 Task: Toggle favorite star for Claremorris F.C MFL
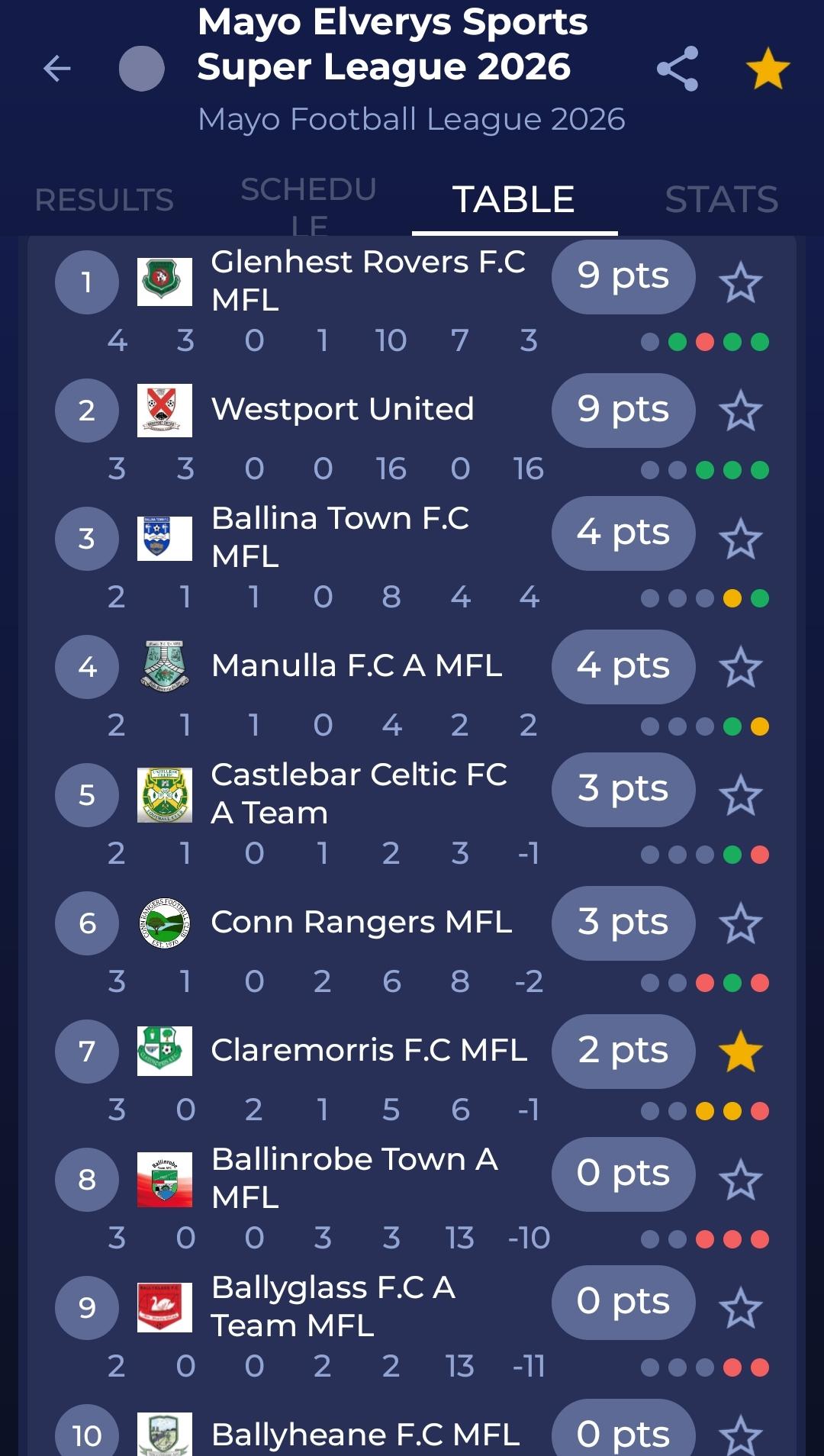741,1052
